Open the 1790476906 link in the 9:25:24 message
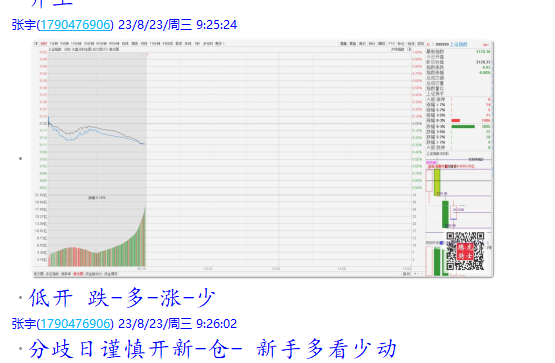 pos(75,25)
